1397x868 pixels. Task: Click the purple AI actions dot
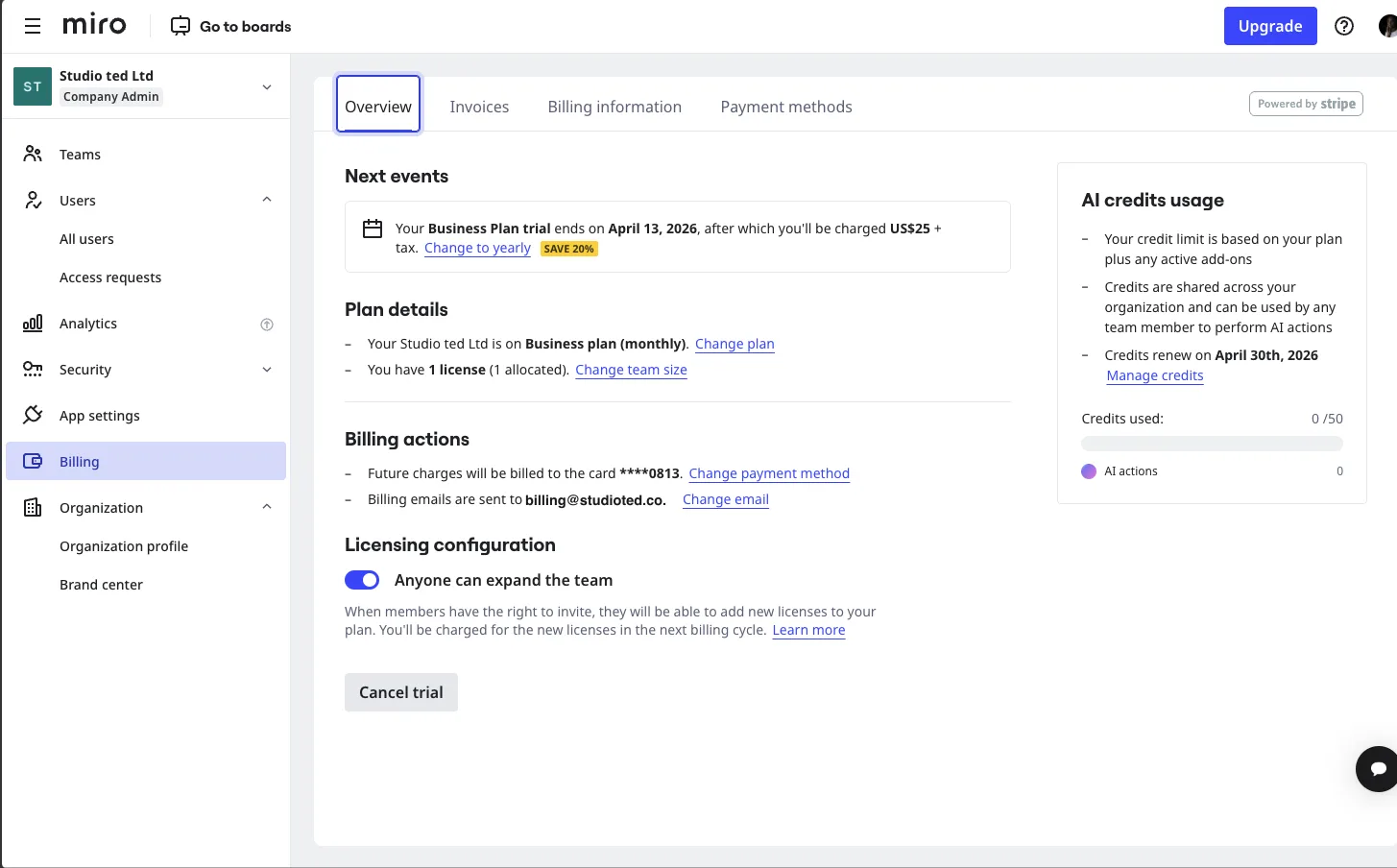[x=1089, y=471]
